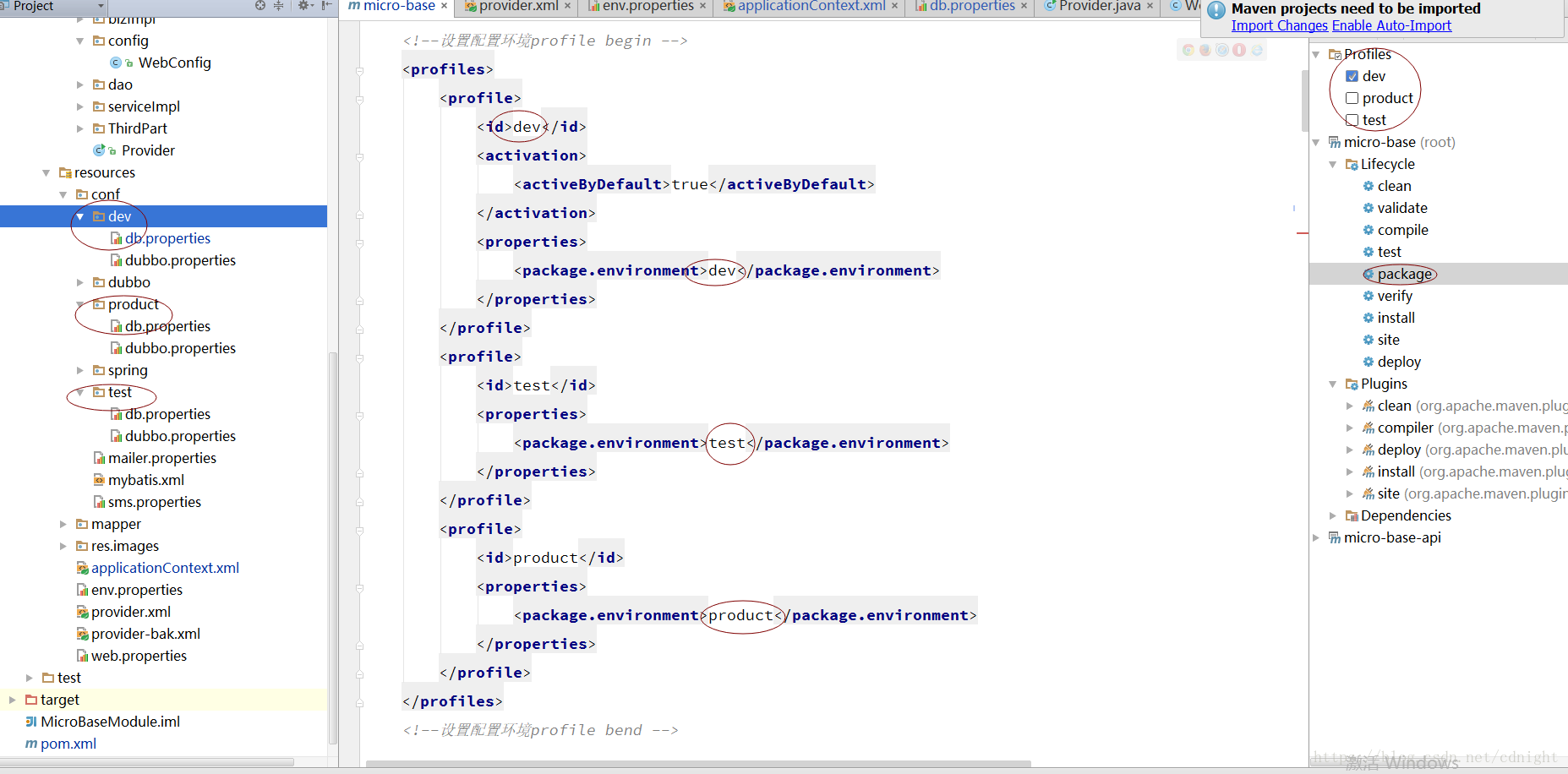
Task: Click the Maven info balloon icon
Action: (x=1216, y=11)
